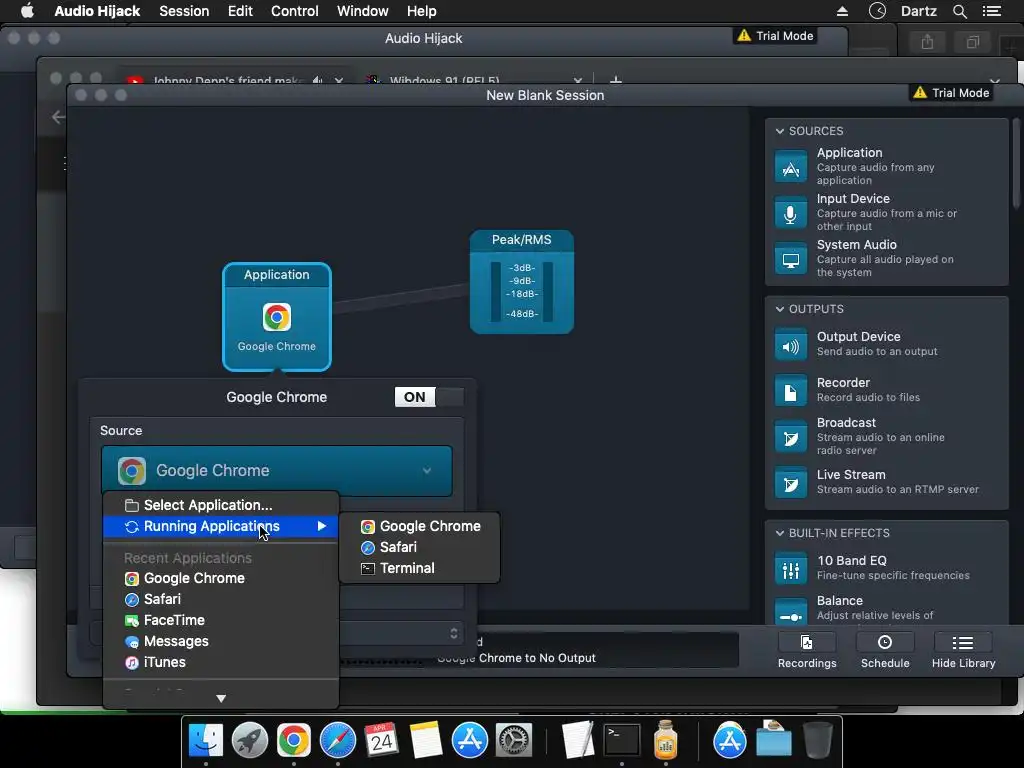The image size is (1024, 768).
Task: Add the Balance effect icon
Action: pyautogui.click(x=790, y=613)
